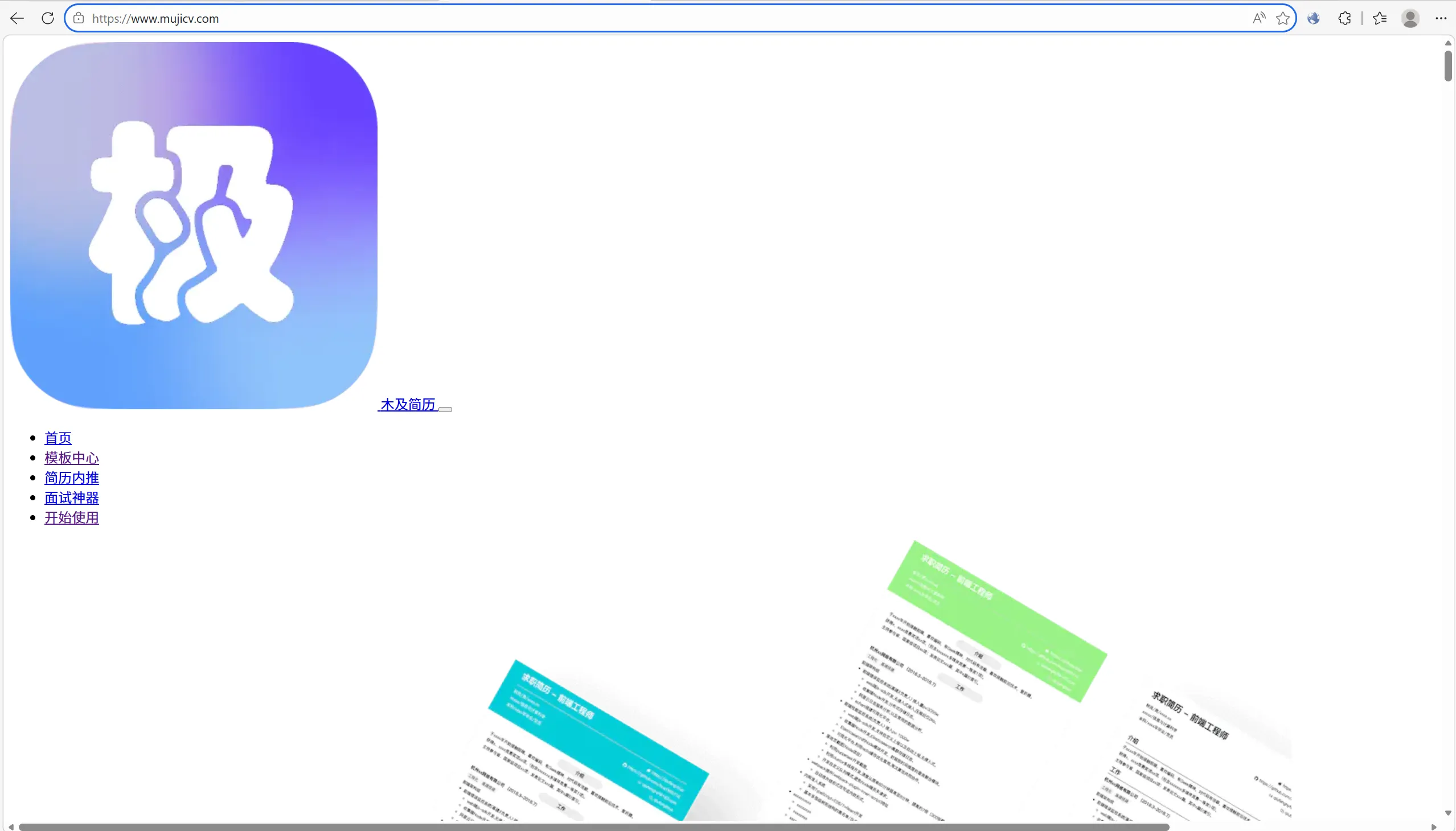The image size is (1456, 831).
Task: Open the favorites list icon
Action: pyautogui.click(x=1380, y=18)
